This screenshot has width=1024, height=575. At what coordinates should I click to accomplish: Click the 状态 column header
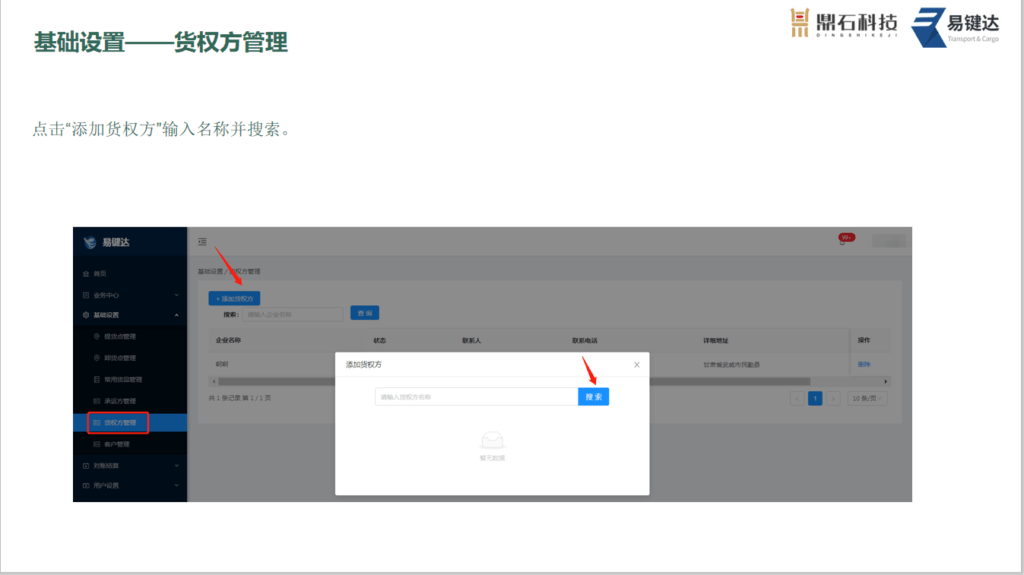click(x=379, y=340)
